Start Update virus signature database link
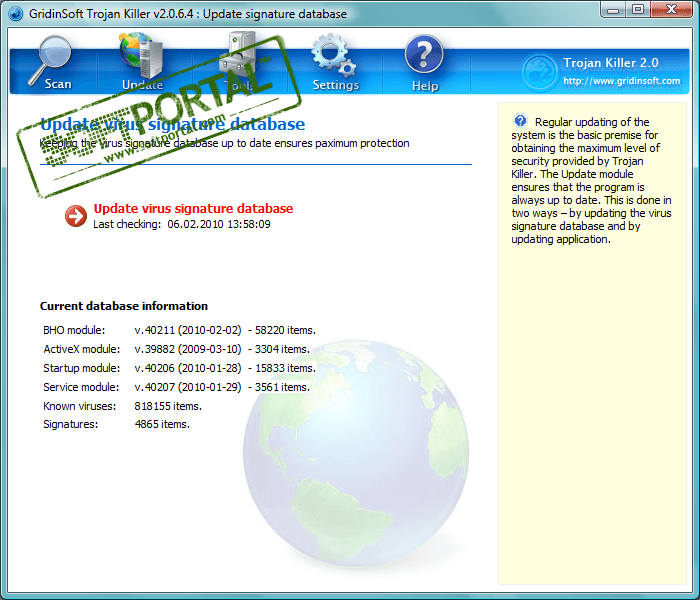Viewport: 700px width, 600px height. pos(193,208)
